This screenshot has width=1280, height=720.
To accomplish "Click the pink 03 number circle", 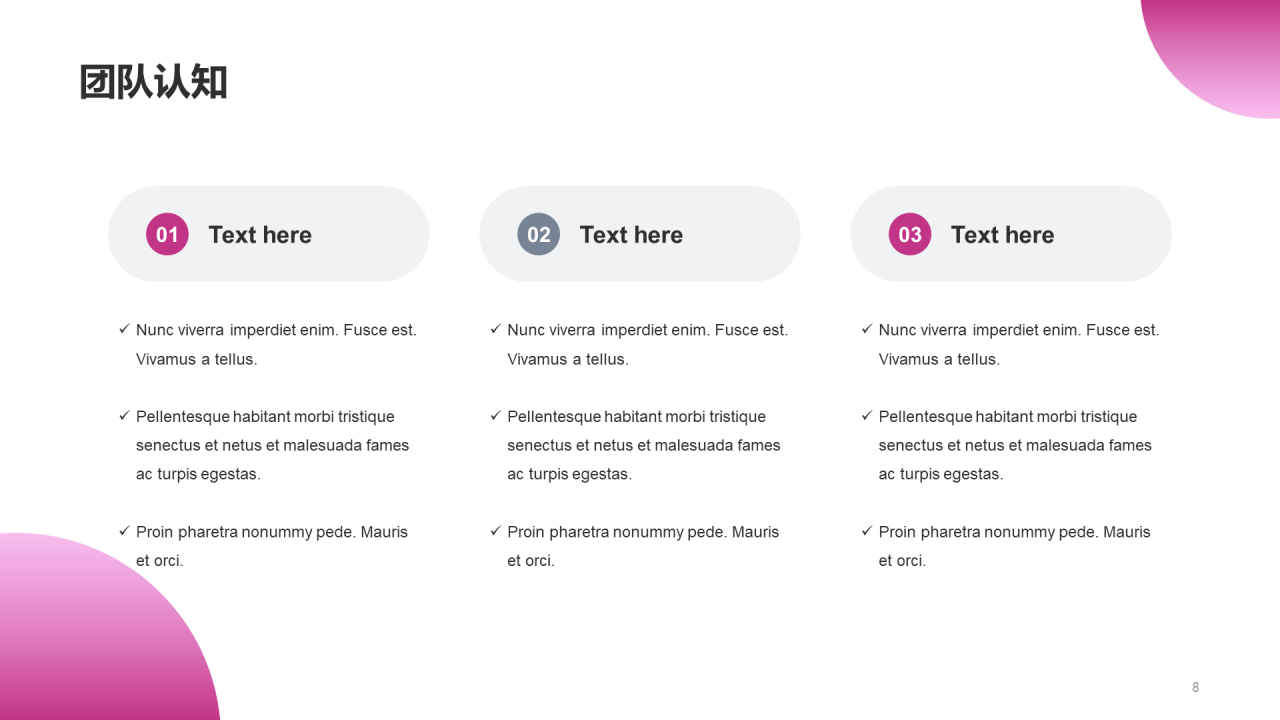I will click(x=910, y=234).
